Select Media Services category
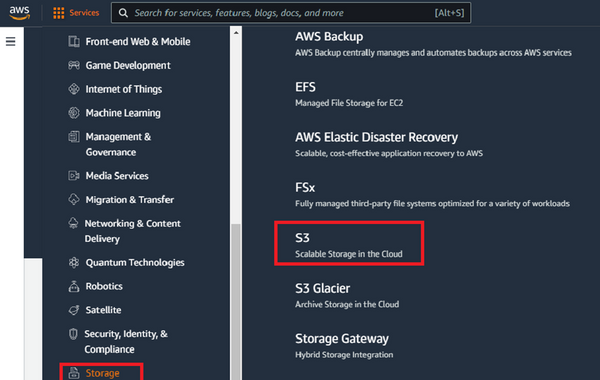This screenshot has height=380, width=600. pyautogui.click(x=117, y=176)
